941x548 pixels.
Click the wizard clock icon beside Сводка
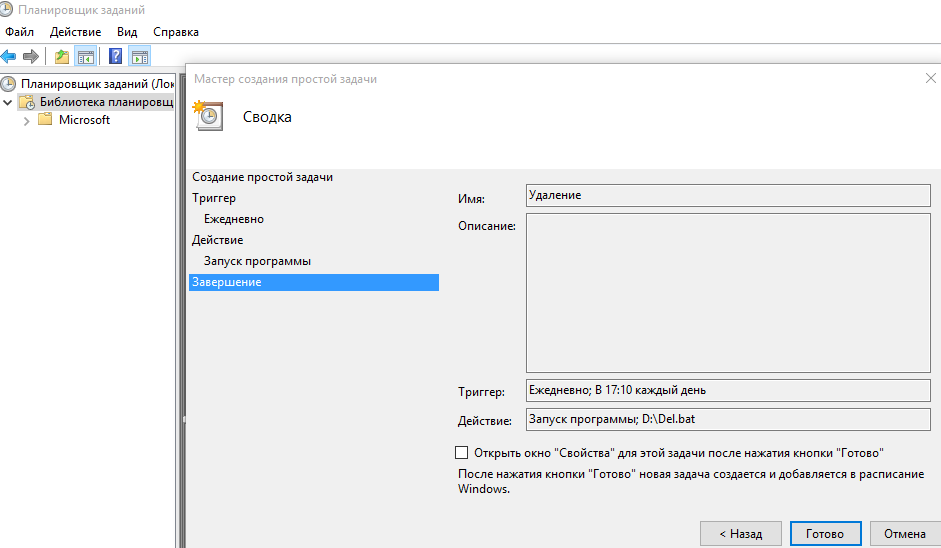point(208,115)
